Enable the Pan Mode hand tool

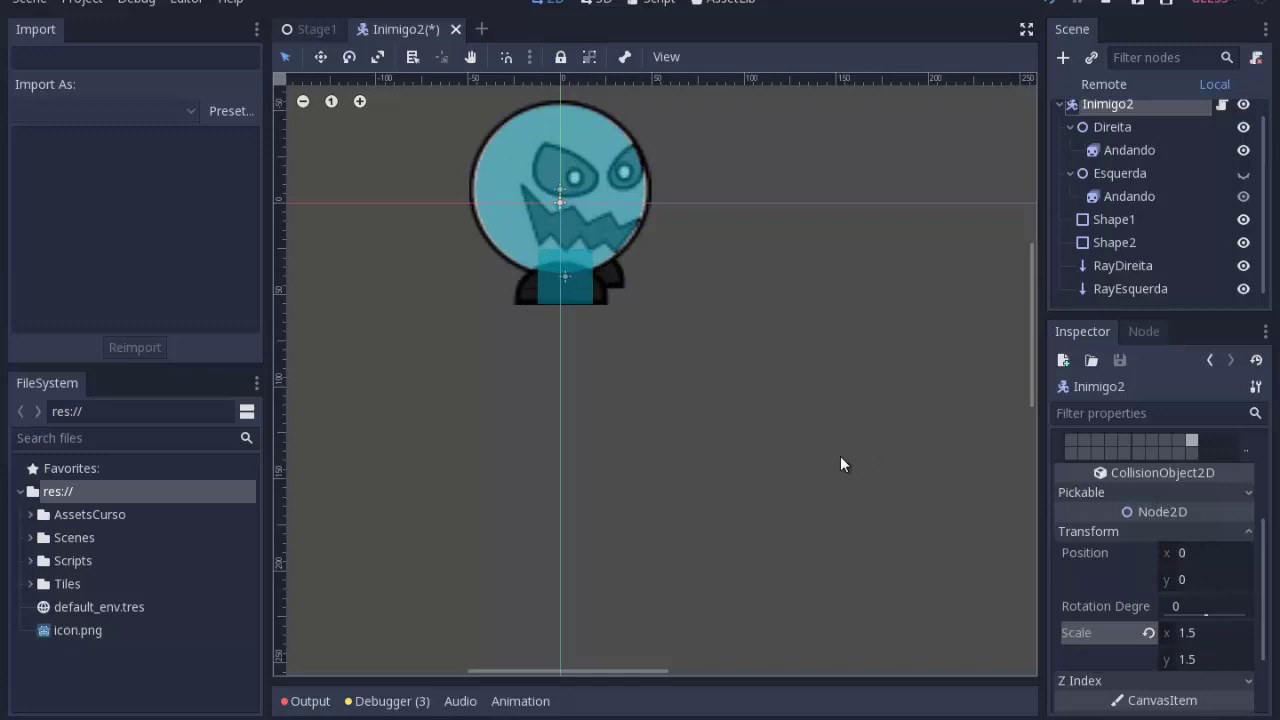(470, 57)
